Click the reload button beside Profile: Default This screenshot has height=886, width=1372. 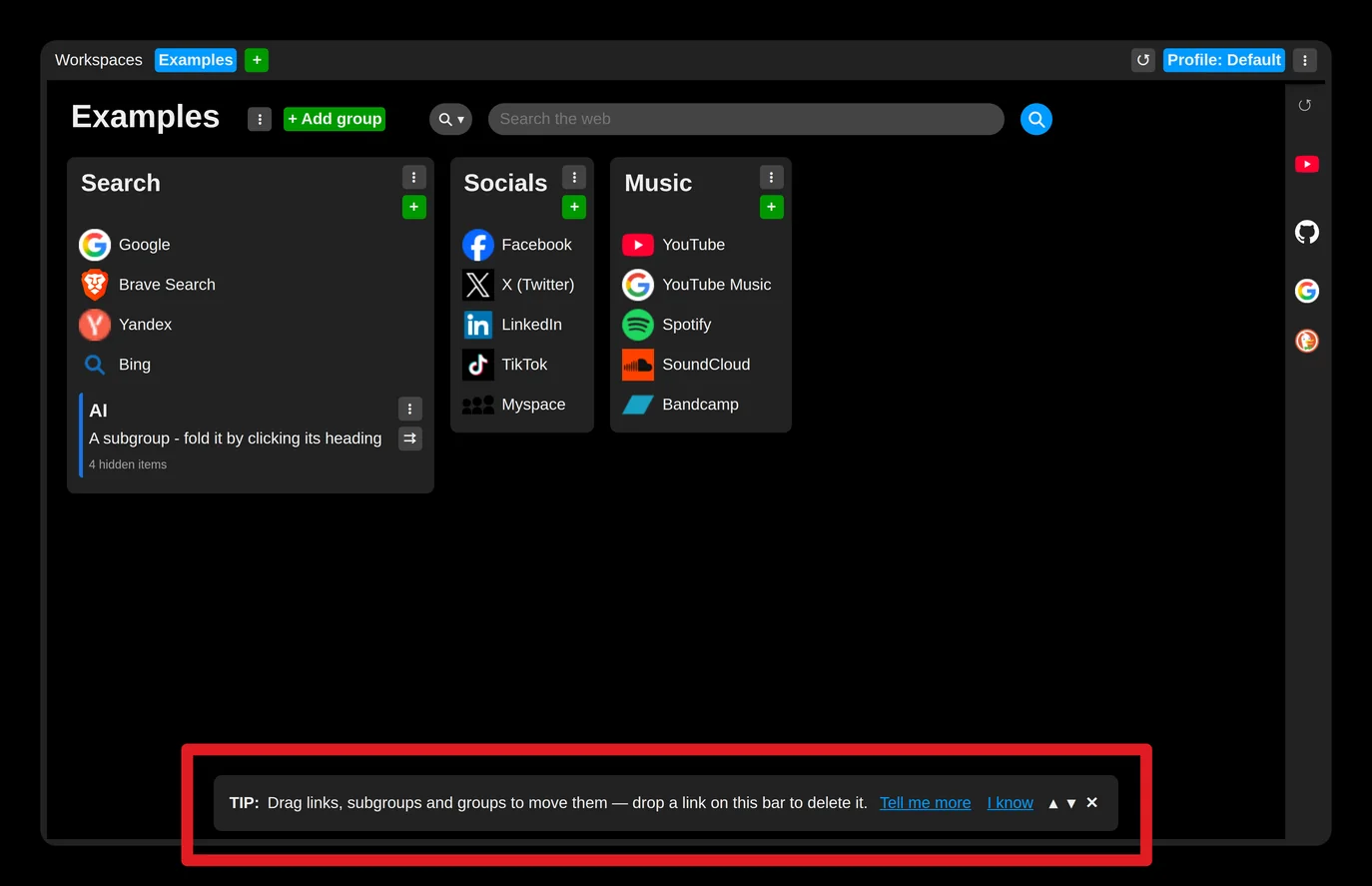click(x=1143, y=60)
